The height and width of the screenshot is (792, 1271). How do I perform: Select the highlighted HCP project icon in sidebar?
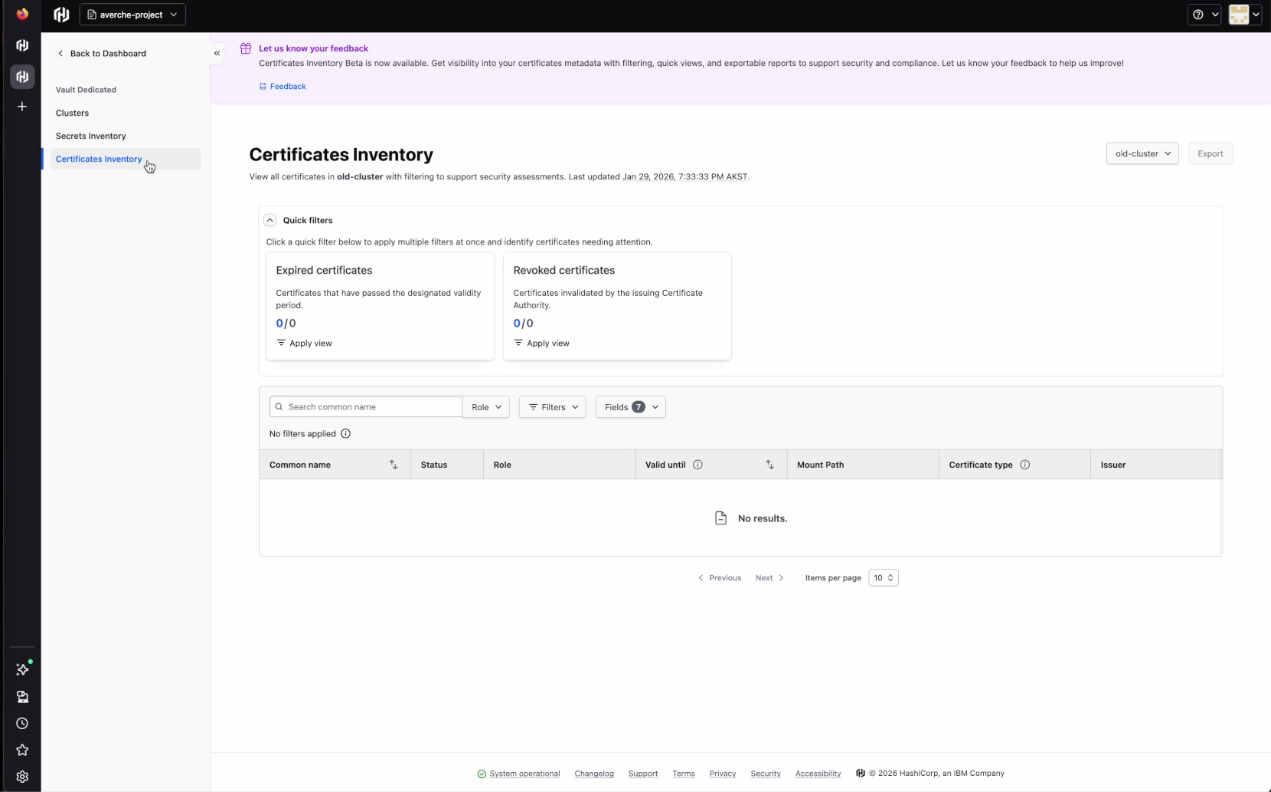22,76
